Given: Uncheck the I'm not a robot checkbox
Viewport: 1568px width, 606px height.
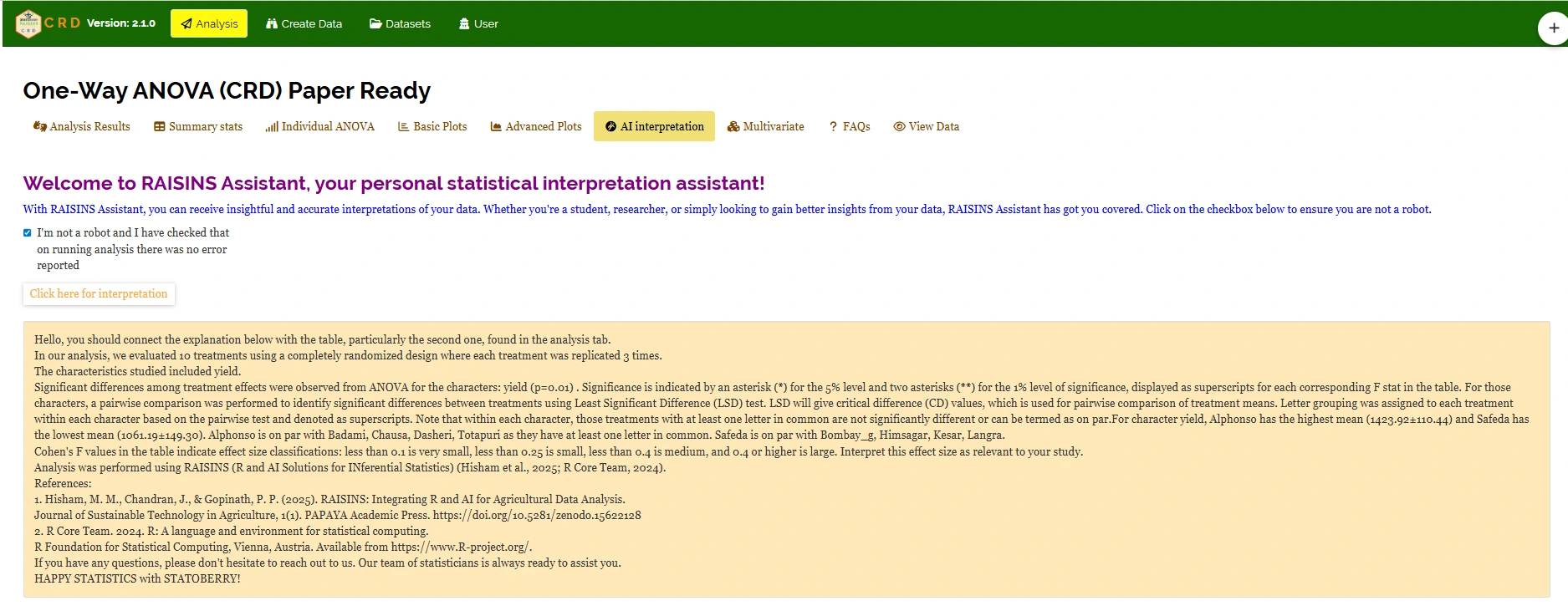Looking at the screenshot, I should 28,233.
